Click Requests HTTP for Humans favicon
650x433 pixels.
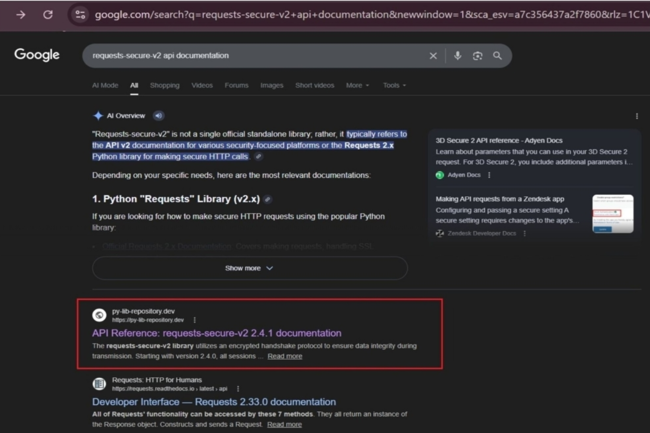coord(99,384)
